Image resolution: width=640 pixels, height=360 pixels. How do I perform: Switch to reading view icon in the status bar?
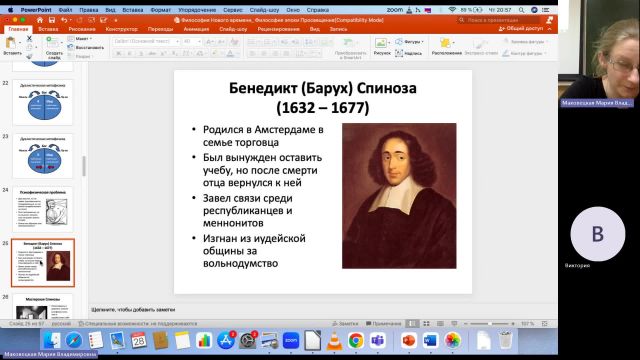(440, 324)
